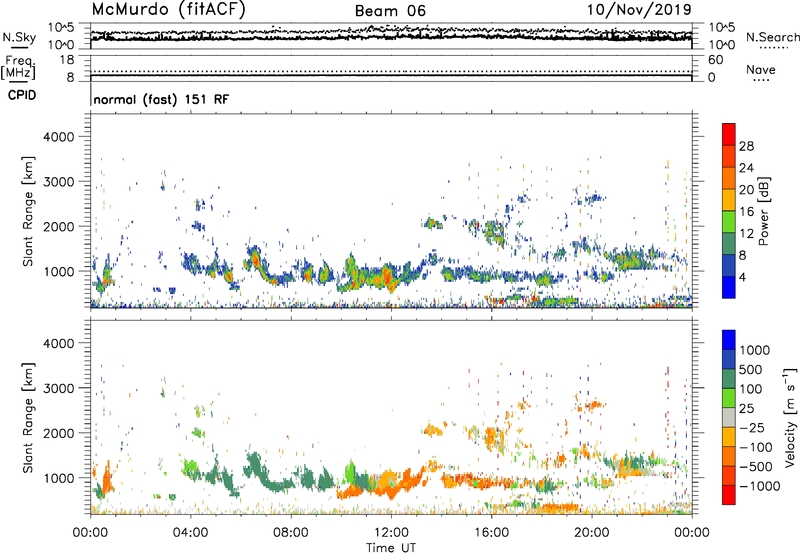Click the "N.Sky" legend label
Screen dimensions: 800x554
19,37
